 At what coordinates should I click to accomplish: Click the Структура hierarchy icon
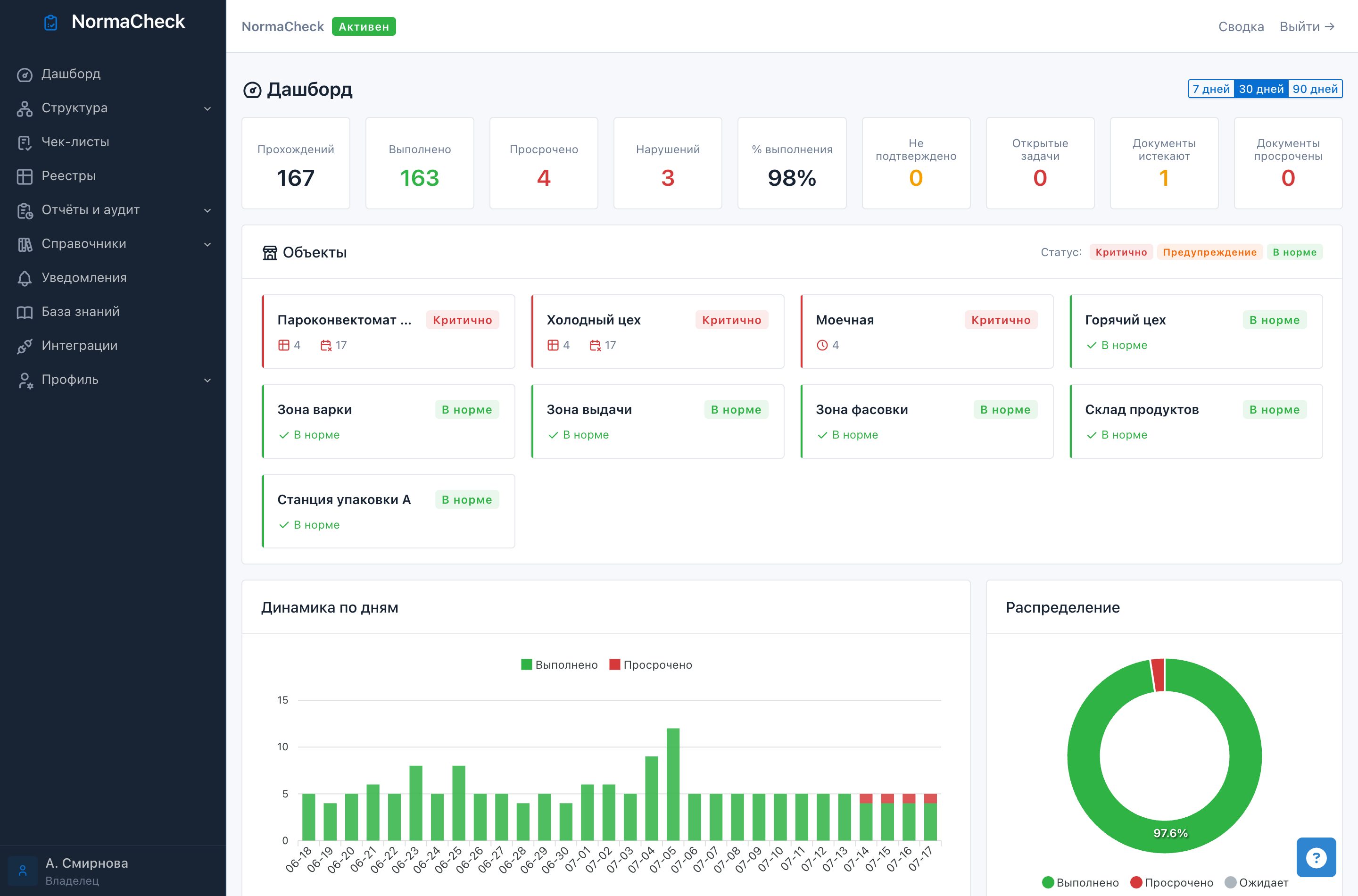click(25, 108)
